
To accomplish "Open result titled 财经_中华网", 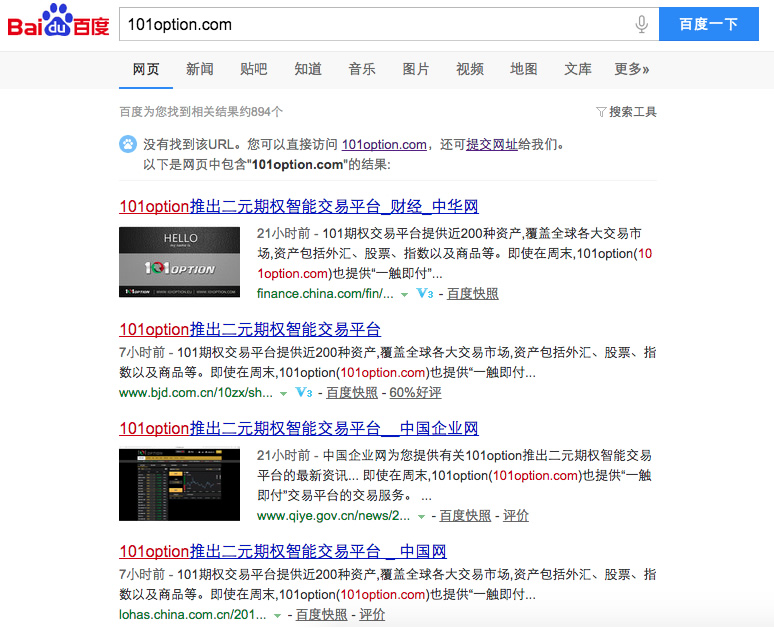I will point(299,206).
